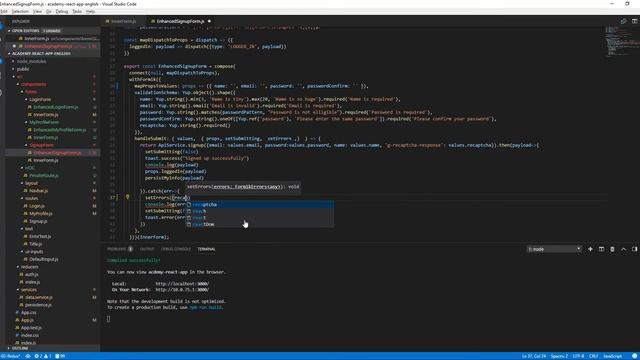640x360 pixels.
Task: Switch to the PROBLEMS panel tab
Action: [120, 249]
